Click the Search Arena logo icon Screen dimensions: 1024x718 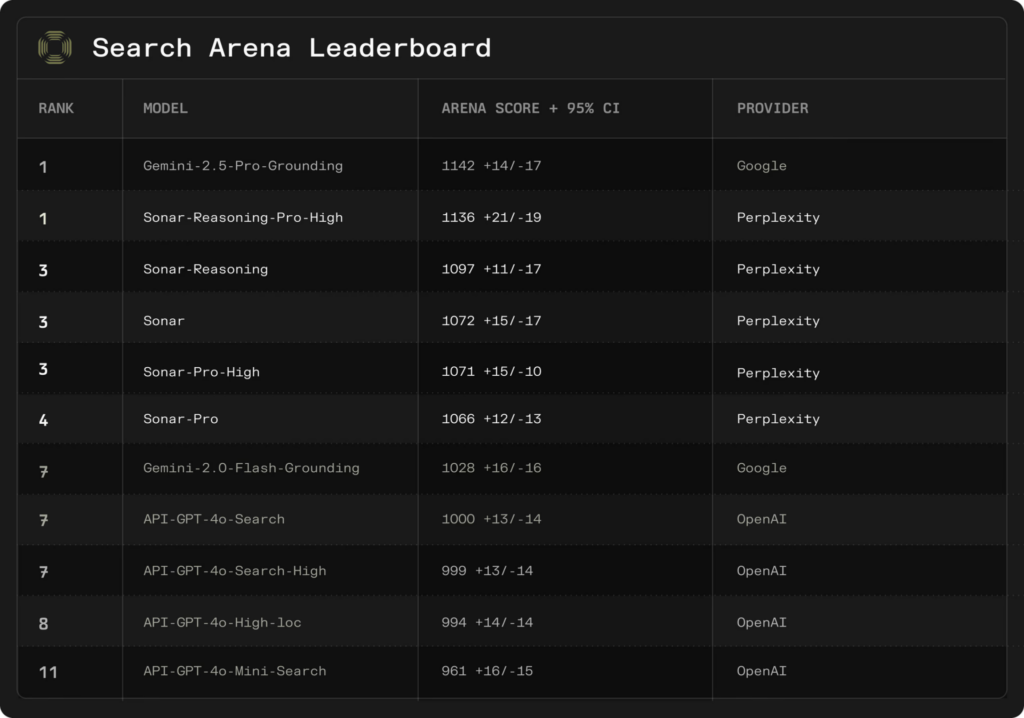click(x=54, y=47)
